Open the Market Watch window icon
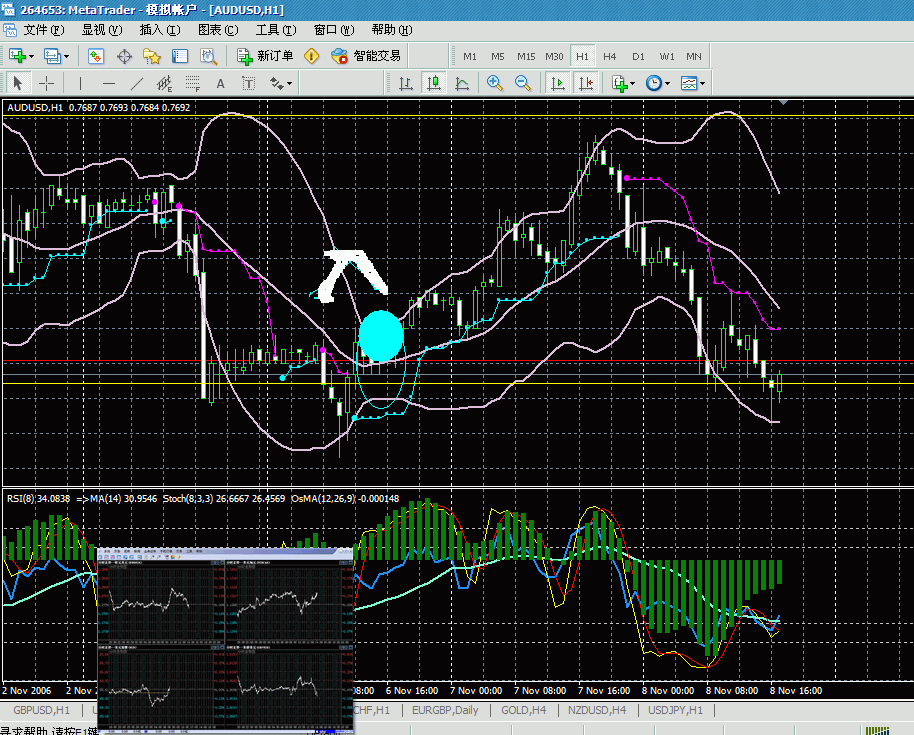The height and width of the screenshot is (735, 914). pos(96,56)
